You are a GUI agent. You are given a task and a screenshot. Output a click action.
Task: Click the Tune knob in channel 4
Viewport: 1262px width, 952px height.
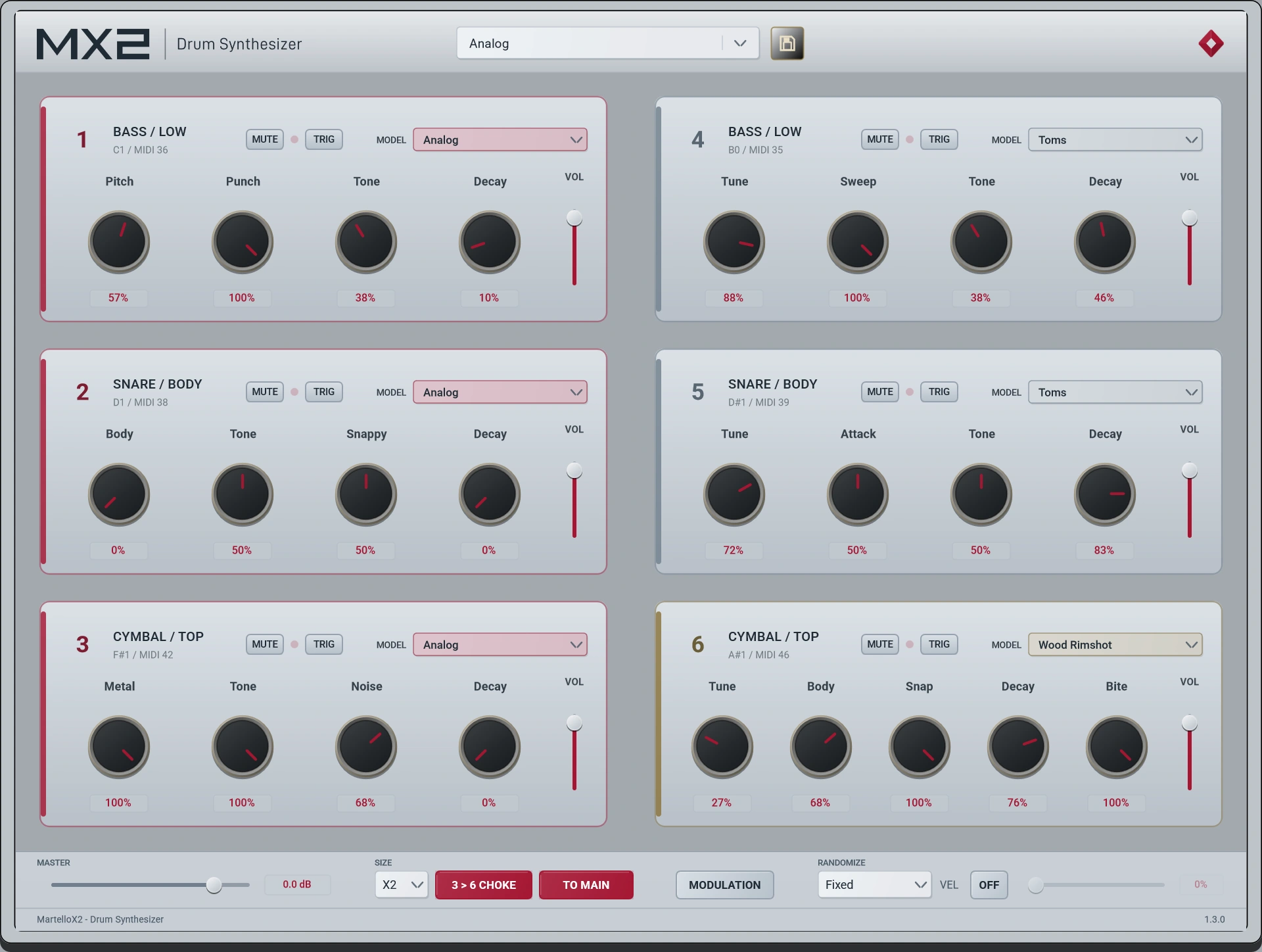tap(734, 242)
